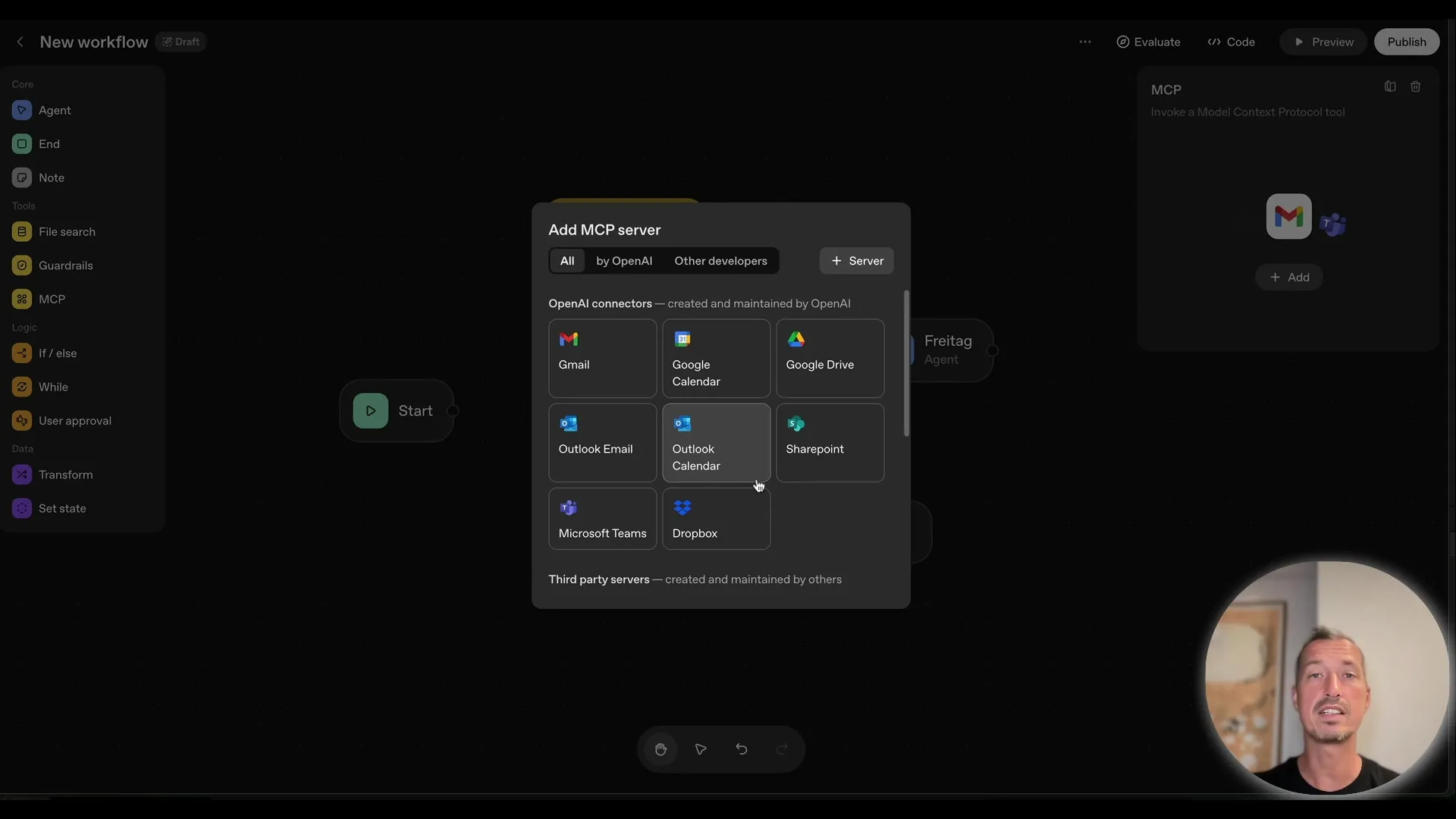The height and width of the screenshot is (819, 1456).
Task: Select the Google Drive connector
Action: point(830,359)
